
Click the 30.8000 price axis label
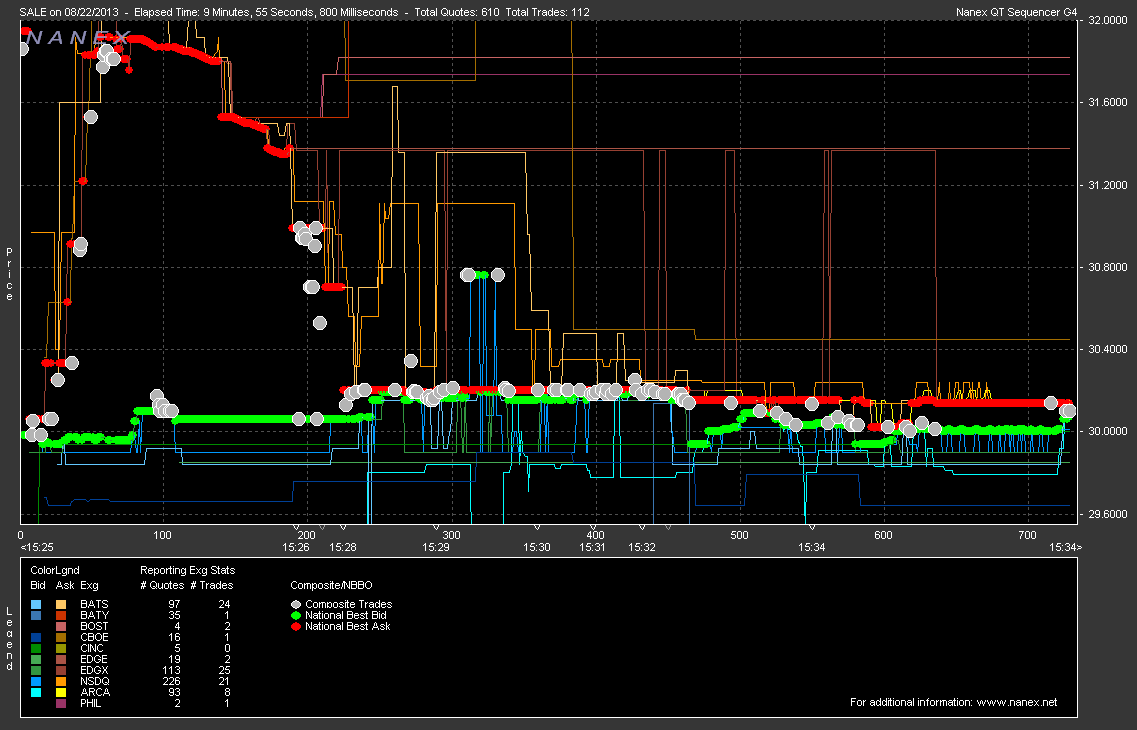pos(1108,267)
